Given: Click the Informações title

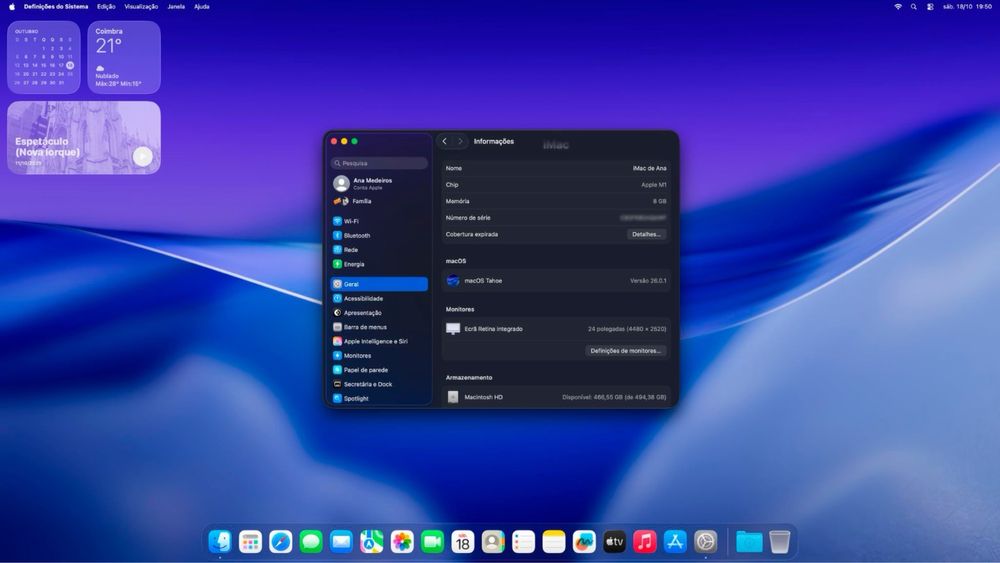Looking at the screenshot, I should click(494, 142).
